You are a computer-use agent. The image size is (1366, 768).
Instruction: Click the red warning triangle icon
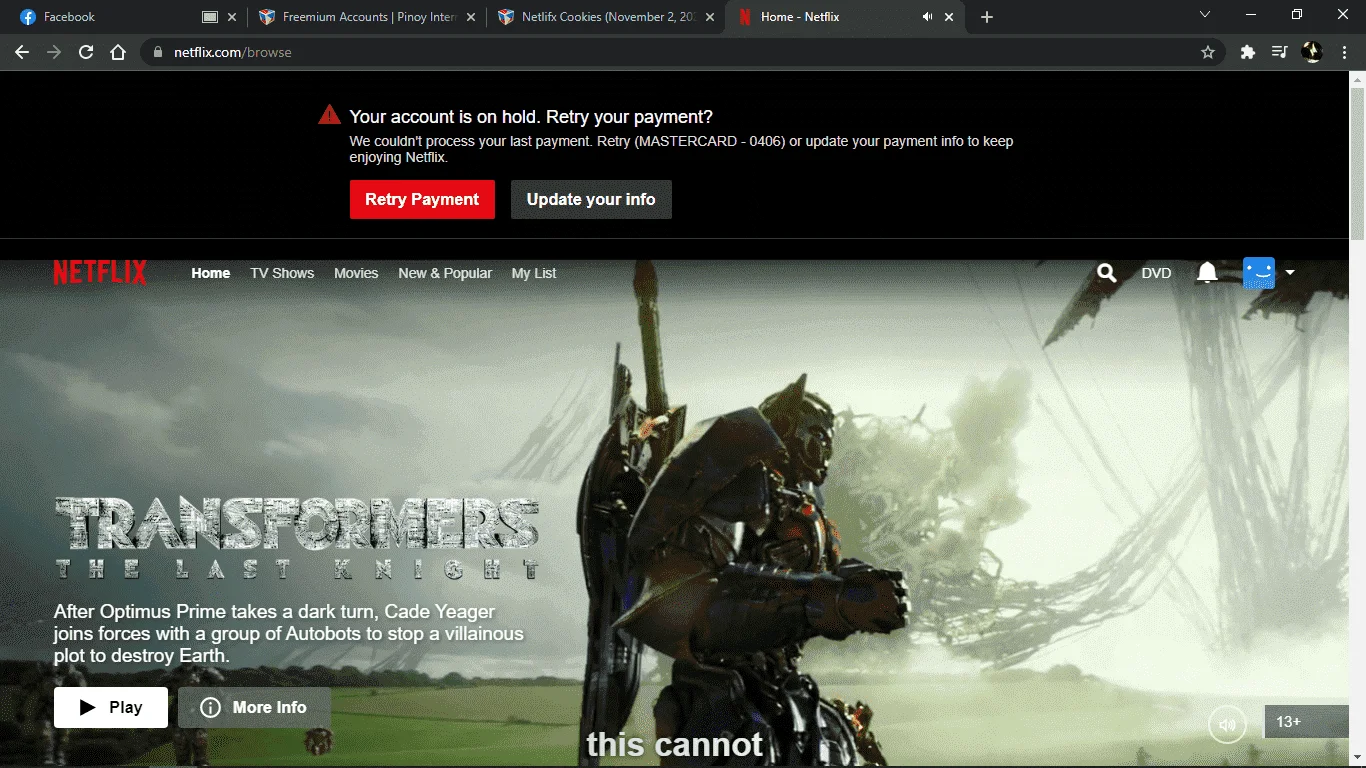[x=329, y=115]
